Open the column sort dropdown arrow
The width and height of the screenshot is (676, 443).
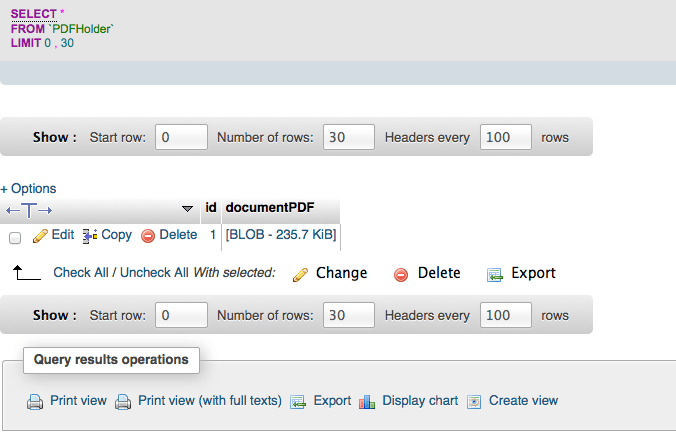click(187, 209)
